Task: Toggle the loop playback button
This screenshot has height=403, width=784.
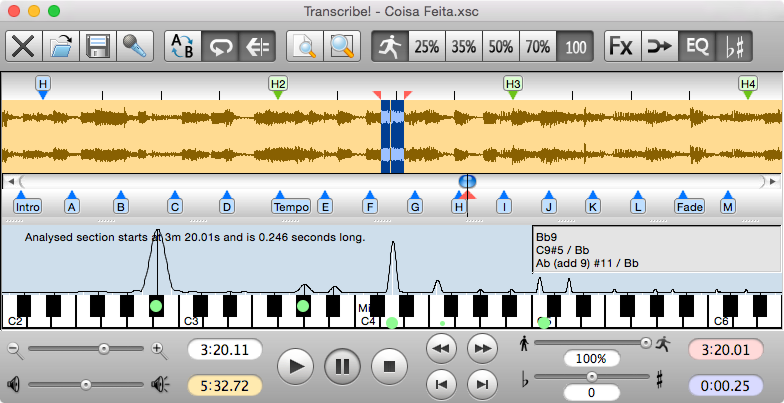Action: pyautogui.click(x=219, y=46)
